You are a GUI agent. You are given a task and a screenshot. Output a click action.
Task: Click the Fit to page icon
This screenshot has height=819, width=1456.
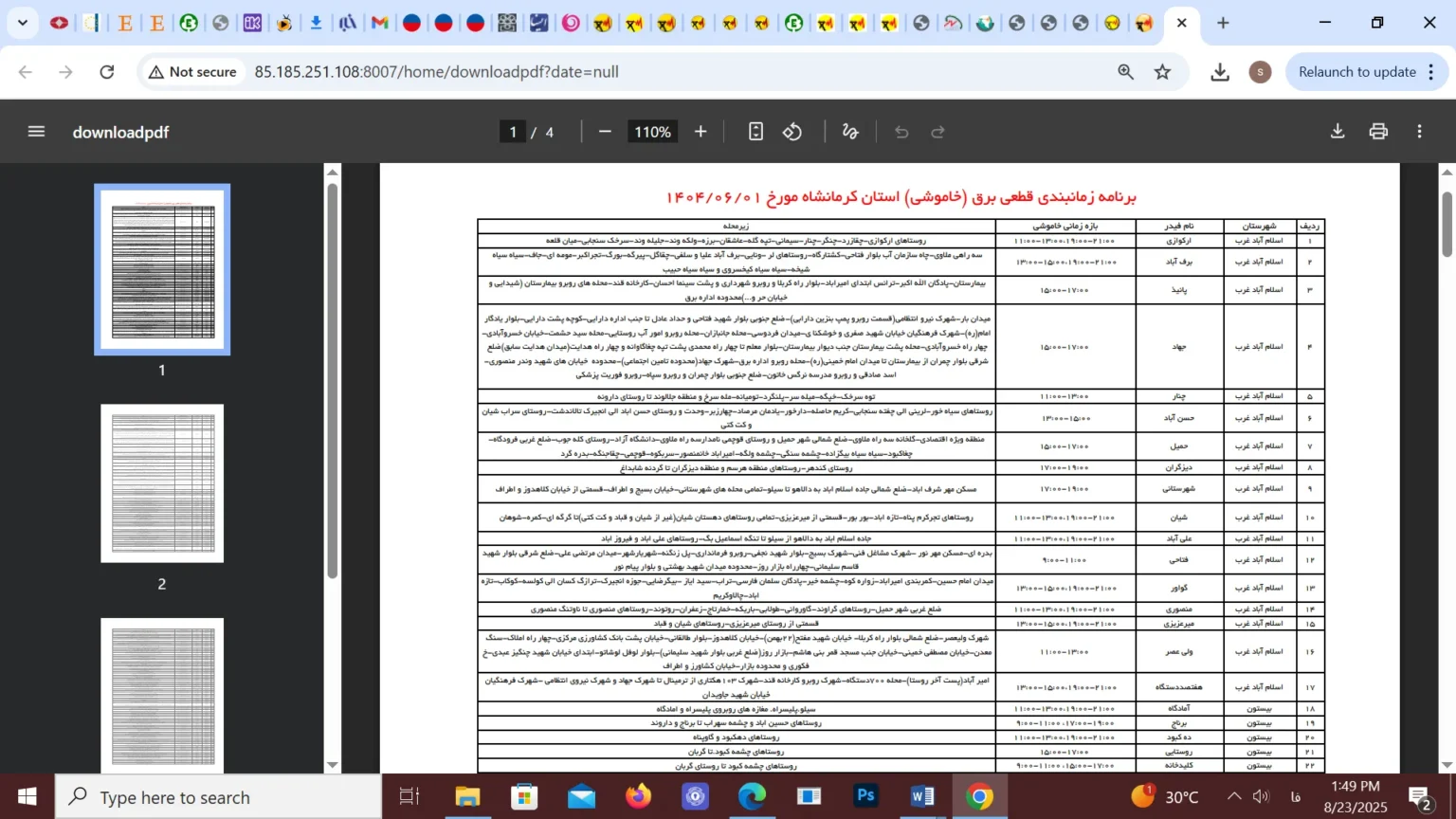pyautogui.click(x=755, y=132)
